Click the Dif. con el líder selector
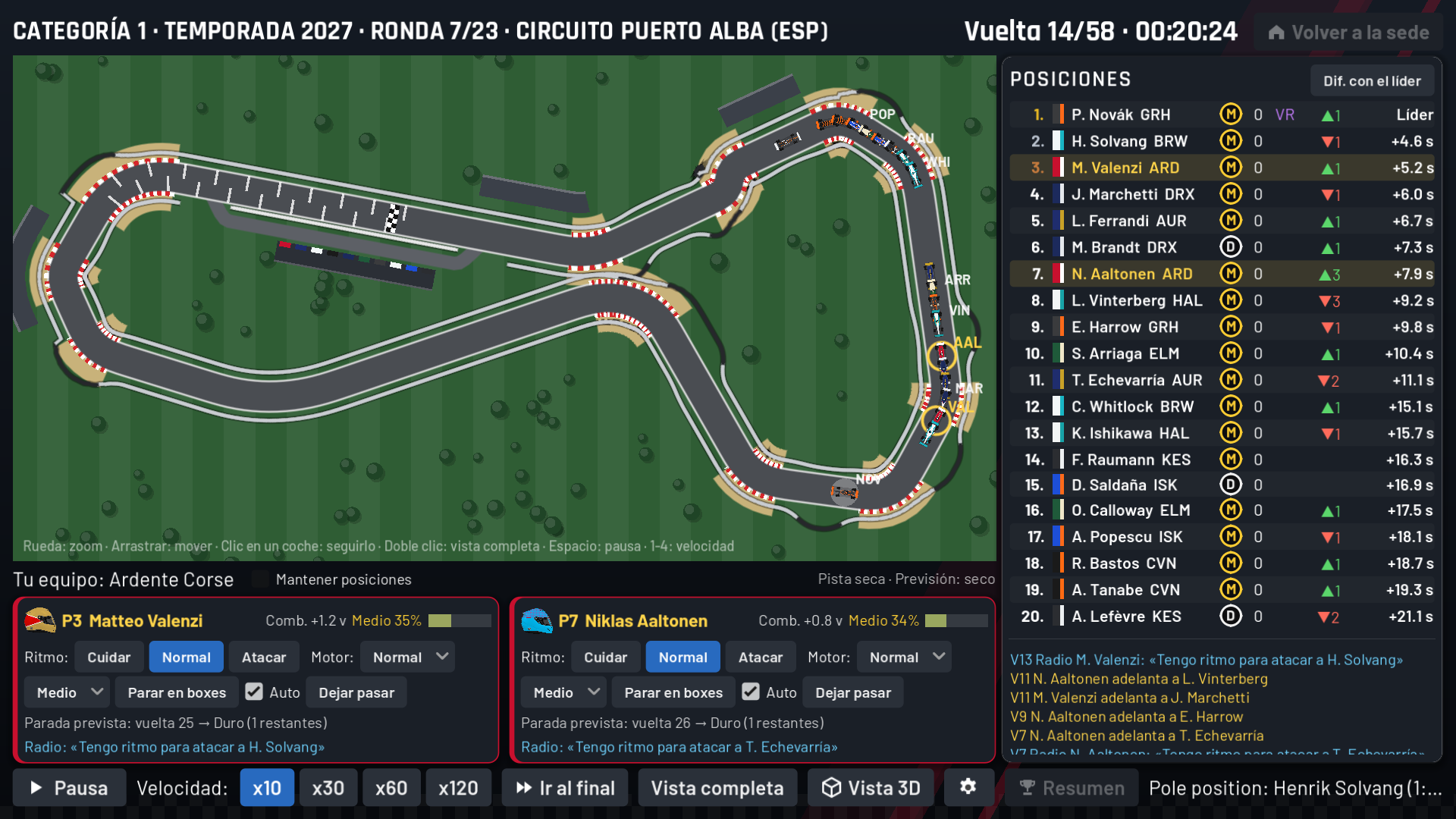This screenshot has height=819, width=1456. pyautogui.click(x=1372, y=80)
